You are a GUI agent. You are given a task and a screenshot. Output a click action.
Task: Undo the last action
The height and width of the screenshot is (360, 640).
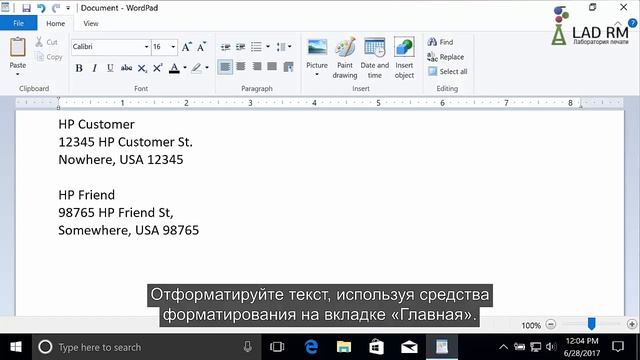41,8
